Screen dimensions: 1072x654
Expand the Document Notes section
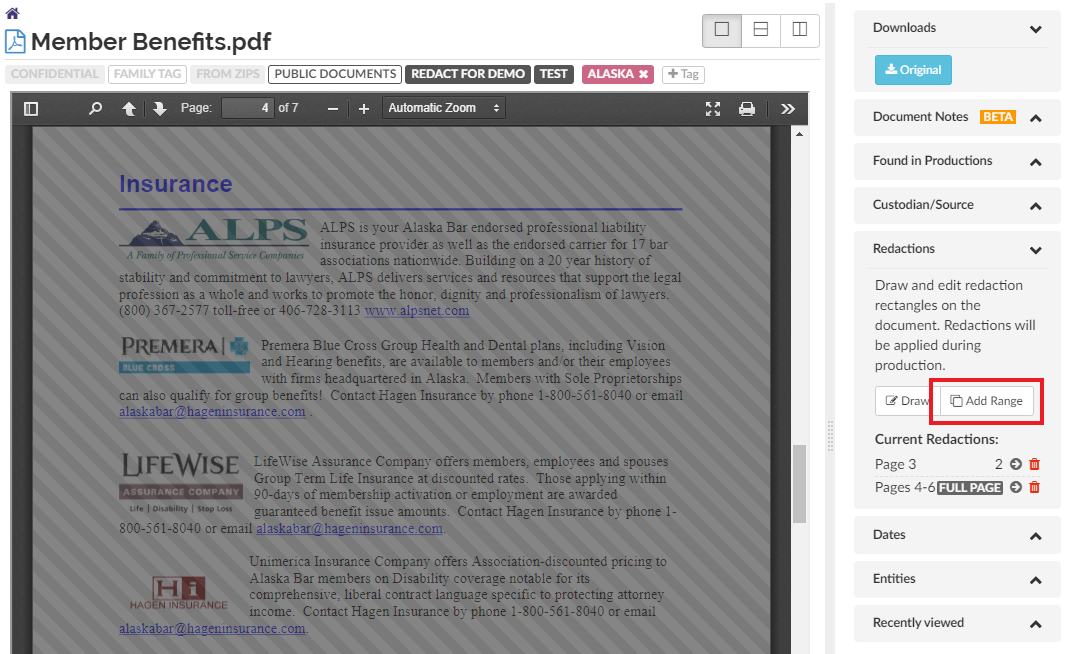coord(1036,117)
